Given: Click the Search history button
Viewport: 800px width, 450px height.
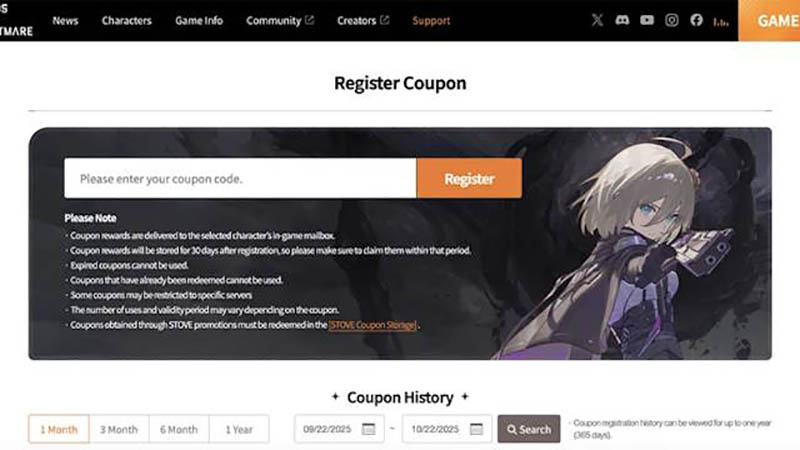Looking at the screenshot, I should (529, 429).
